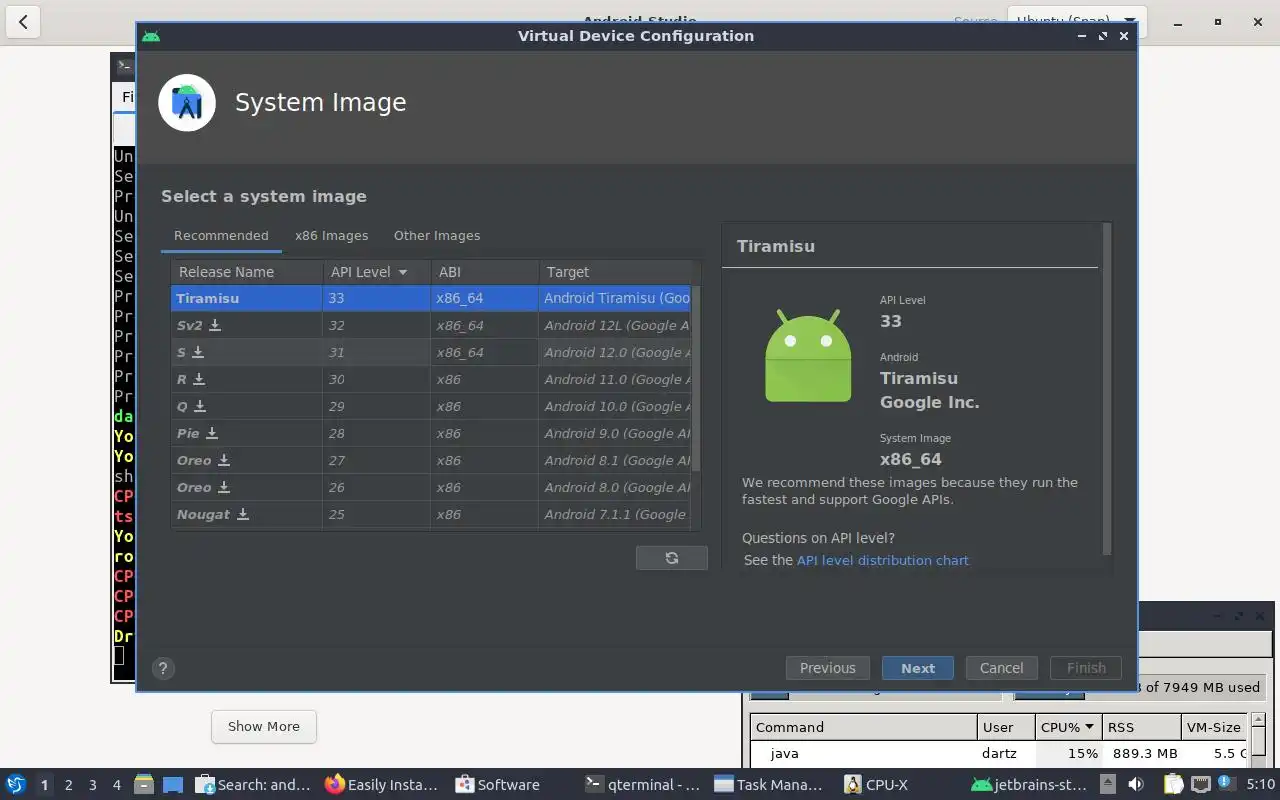
Task: Click the User column in Task Manager
Action: point(1006,727)
